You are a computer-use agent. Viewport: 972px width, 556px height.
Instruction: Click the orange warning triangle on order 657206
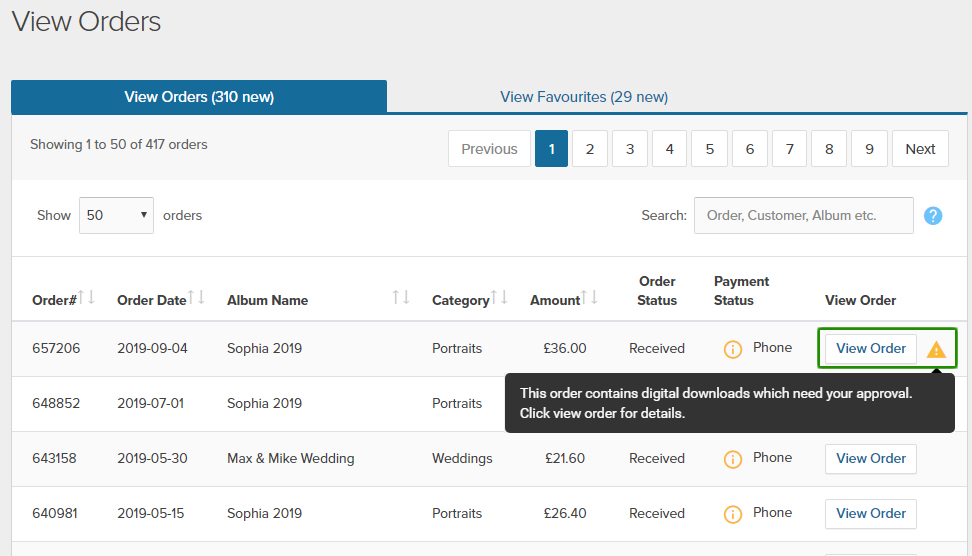coord(936,349)
